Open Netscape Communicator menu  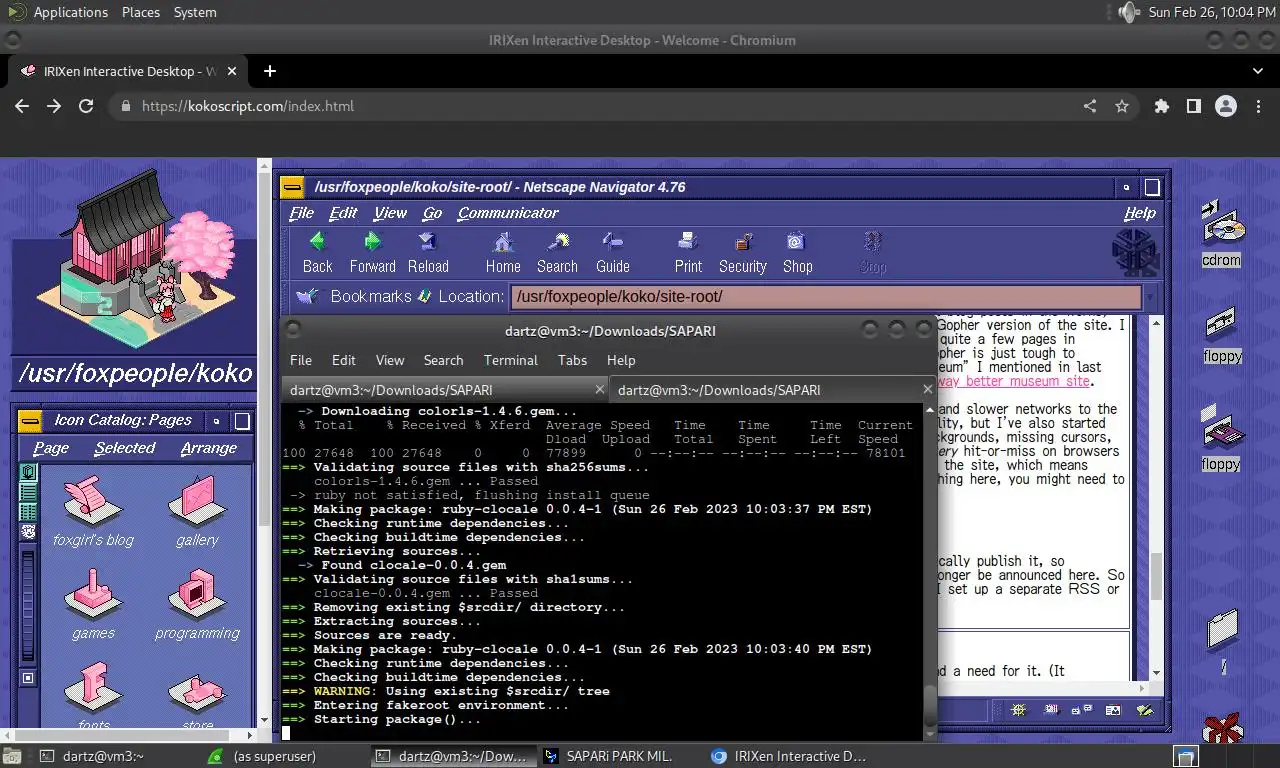coord(508,213)
